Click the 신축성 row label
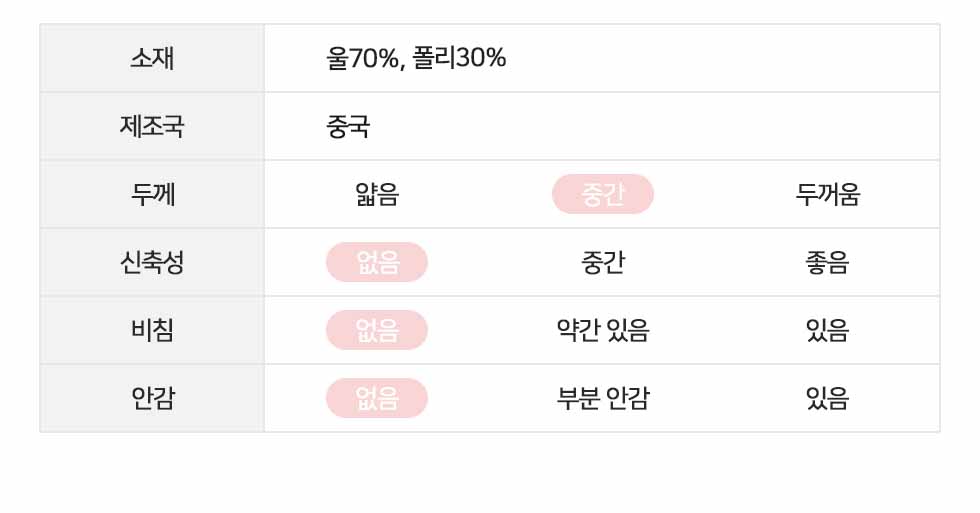Viewport: 980px width, 513px height. (x=152, y=262)
